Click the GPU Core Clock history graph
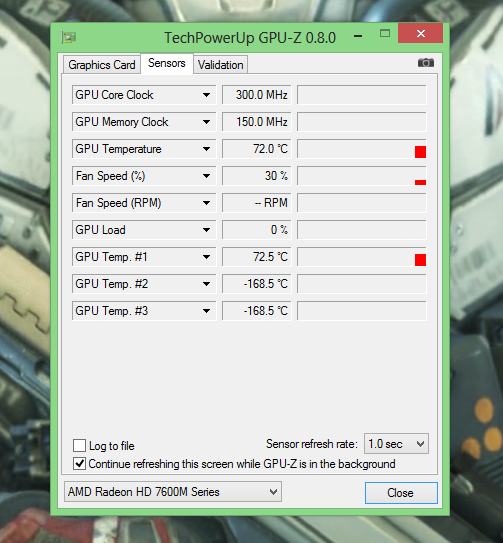The height and width of the screenshot is (543, 503). click(362, 95)
